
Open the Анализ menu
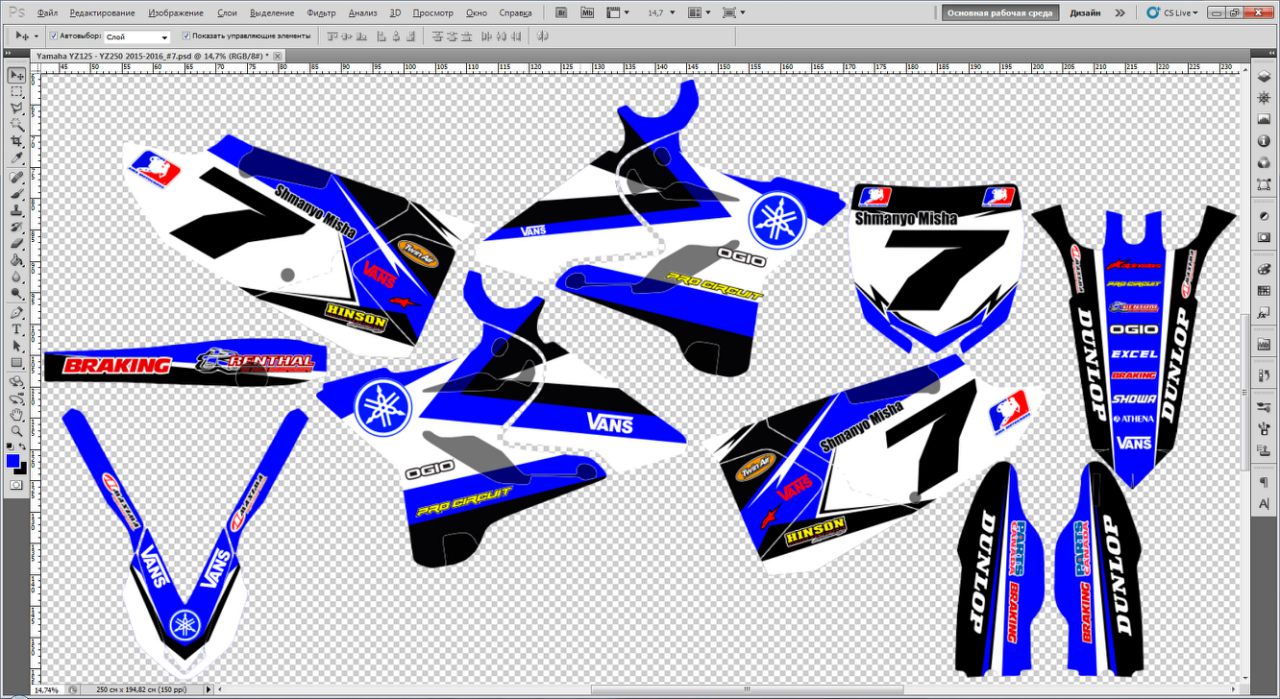pos(362,13)
